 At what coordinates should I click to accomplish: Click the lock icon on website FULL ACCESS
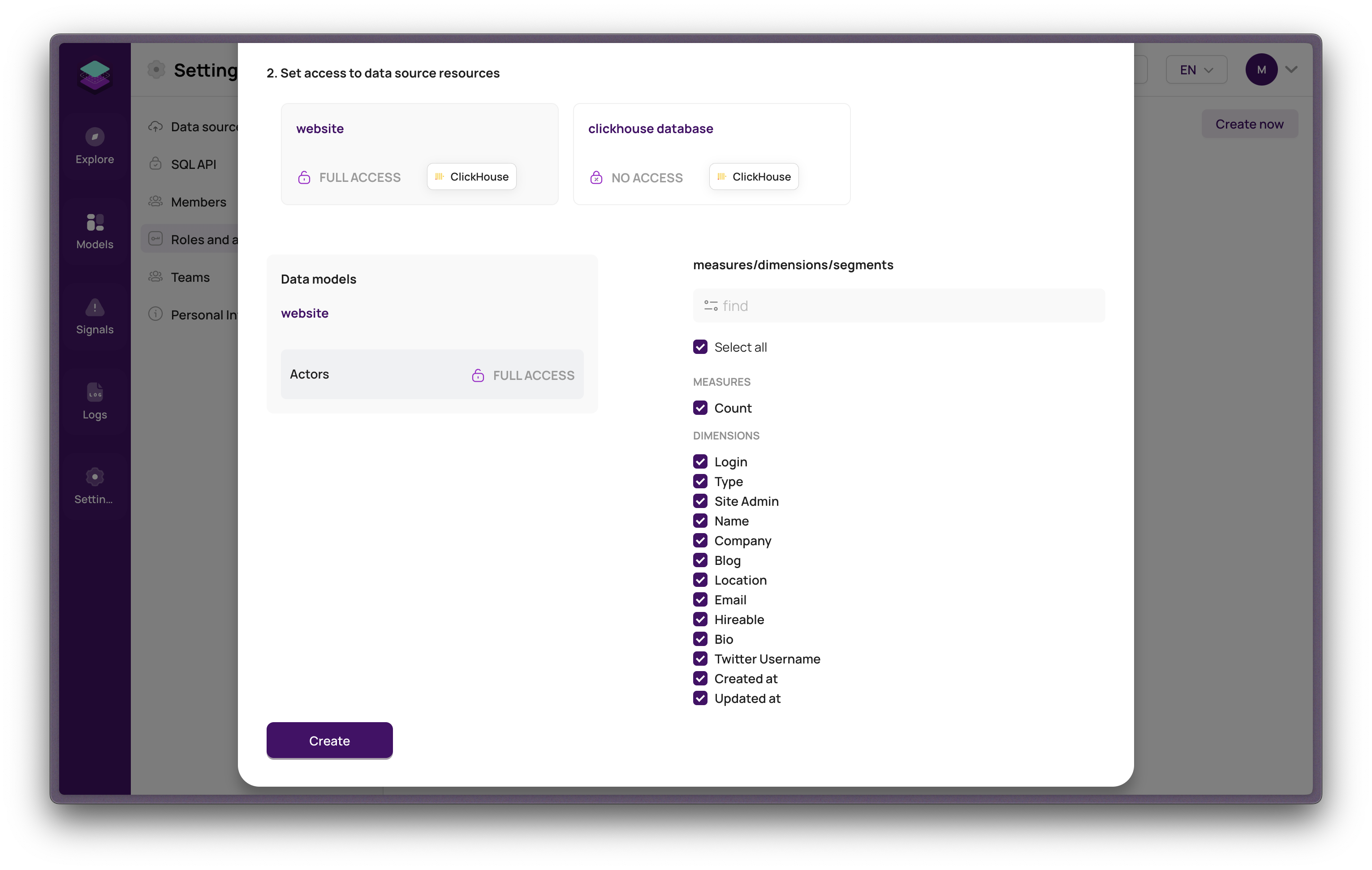304,177
